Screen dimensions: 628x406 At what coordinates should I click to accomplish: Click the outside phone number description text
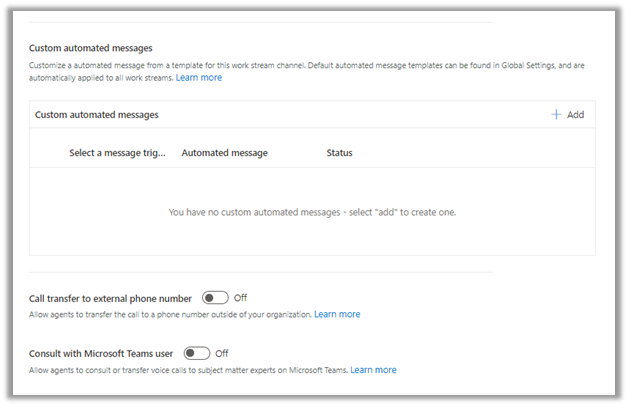click(x=170, y=314)
